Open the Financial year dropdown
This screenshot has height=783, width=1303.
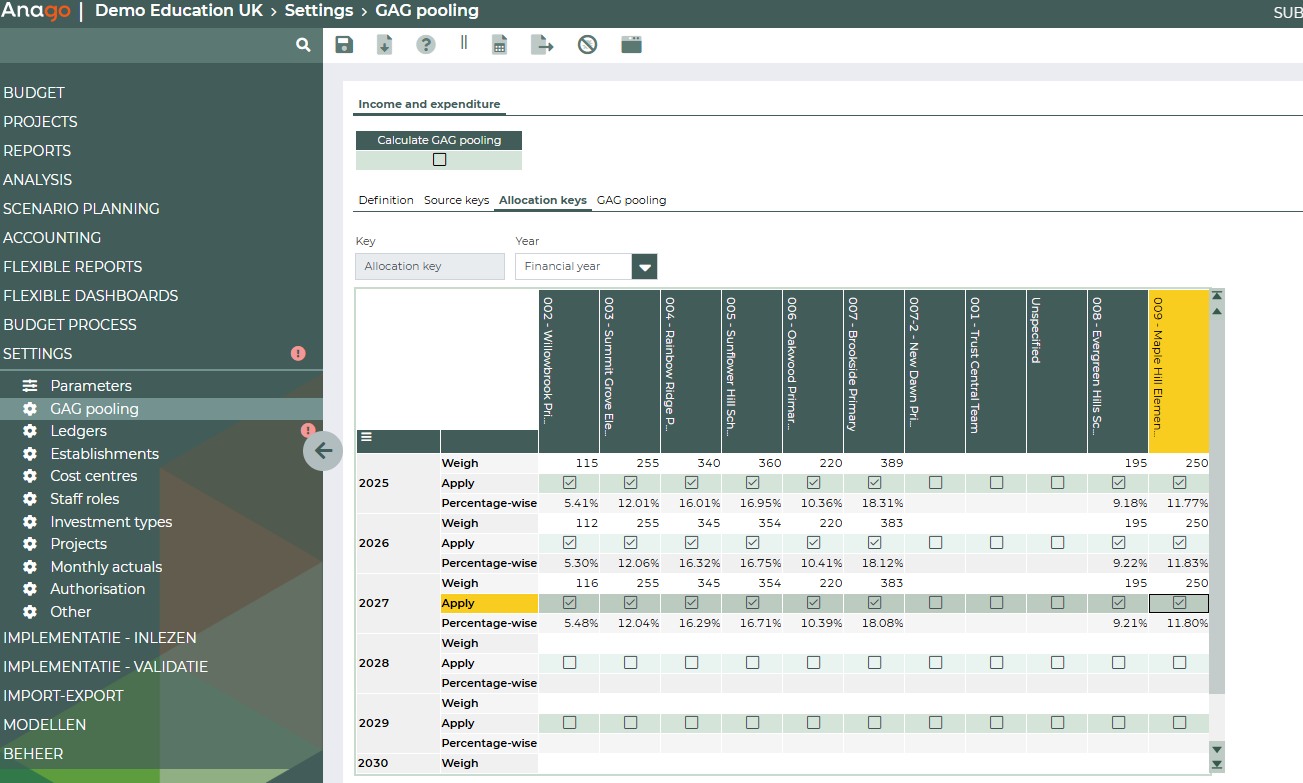click(645, 267)
